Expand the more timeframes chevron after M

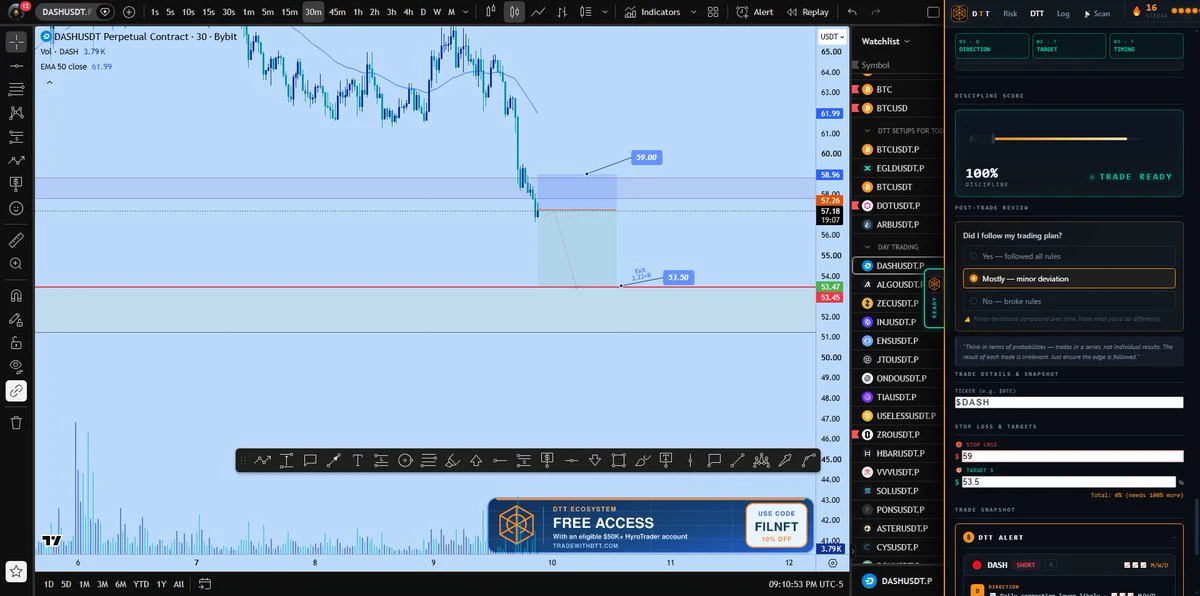(467, 12)
